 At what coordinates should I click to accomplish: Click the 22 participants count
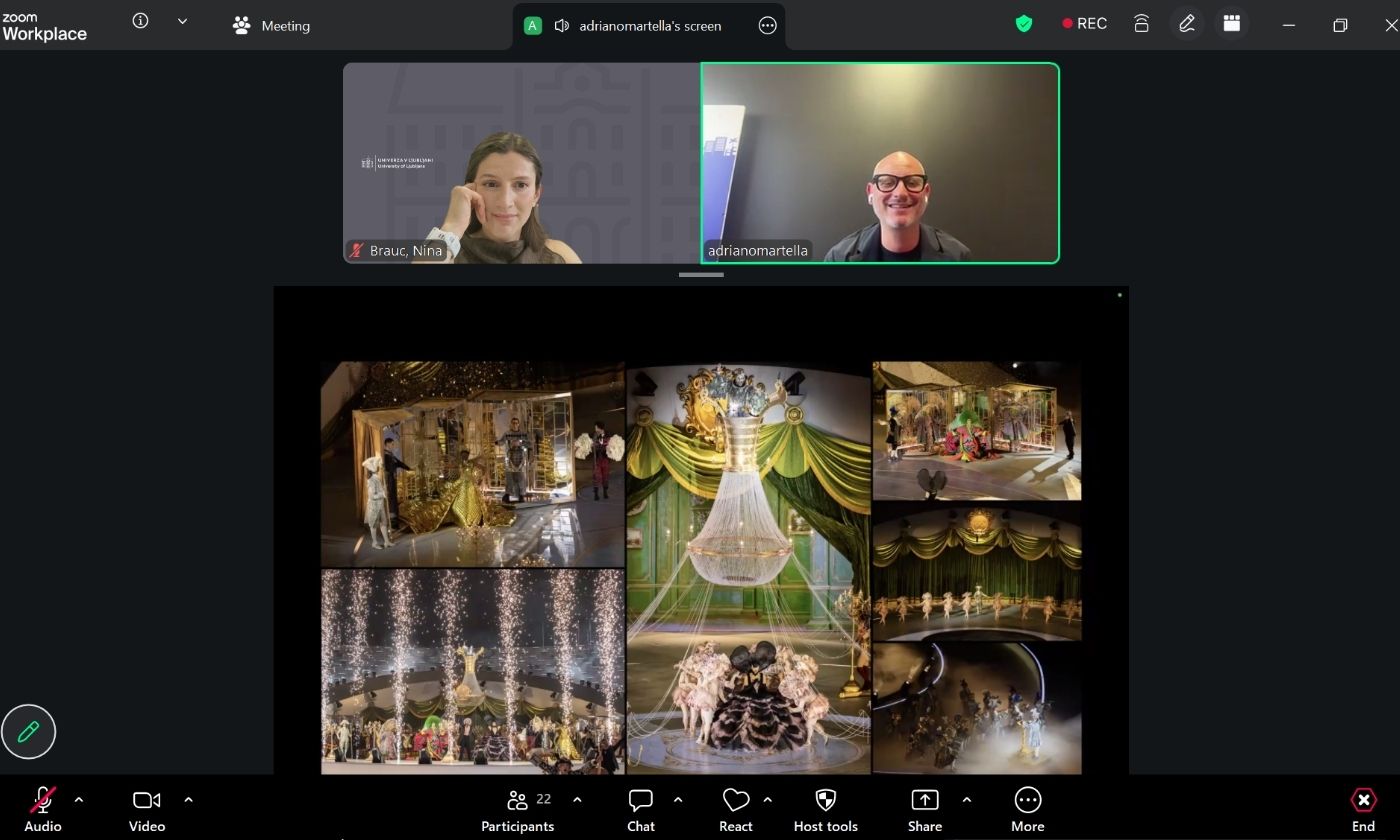pyautogui.click(x=544, y=799)
